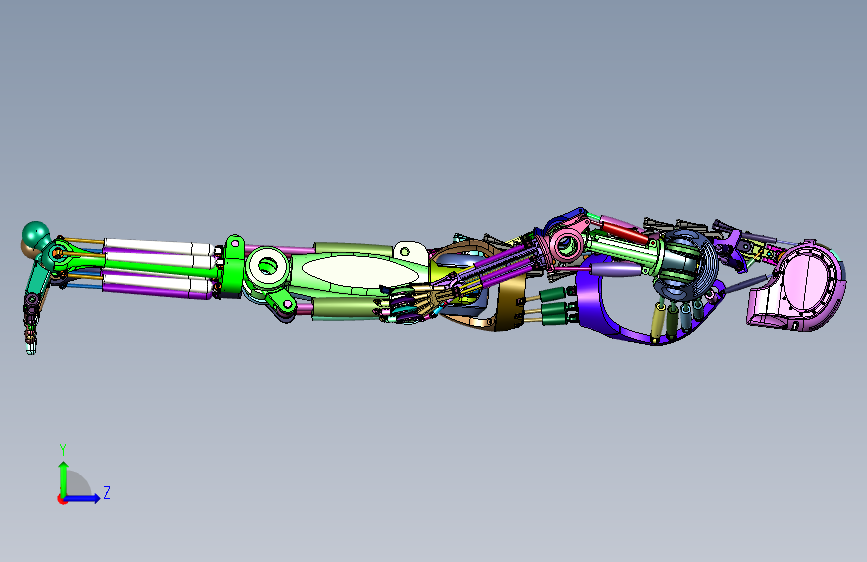Select the red cylinder on the upper right assembly
Image resolution: width=867 pixels, height=562 pixels.
point(624,231)
